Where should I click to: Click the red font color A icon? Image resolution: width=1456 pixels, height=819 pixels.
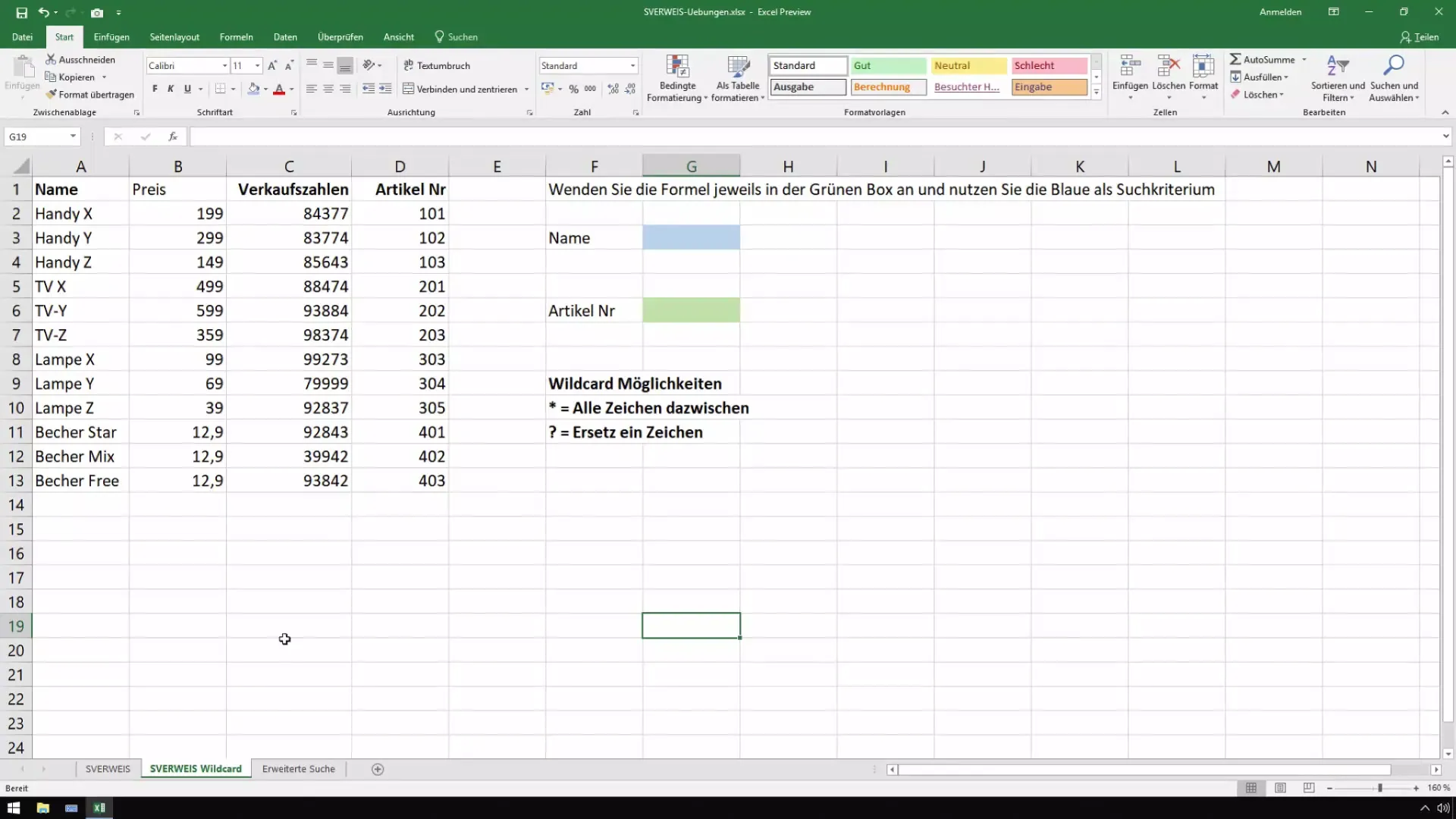coord(279,89)
